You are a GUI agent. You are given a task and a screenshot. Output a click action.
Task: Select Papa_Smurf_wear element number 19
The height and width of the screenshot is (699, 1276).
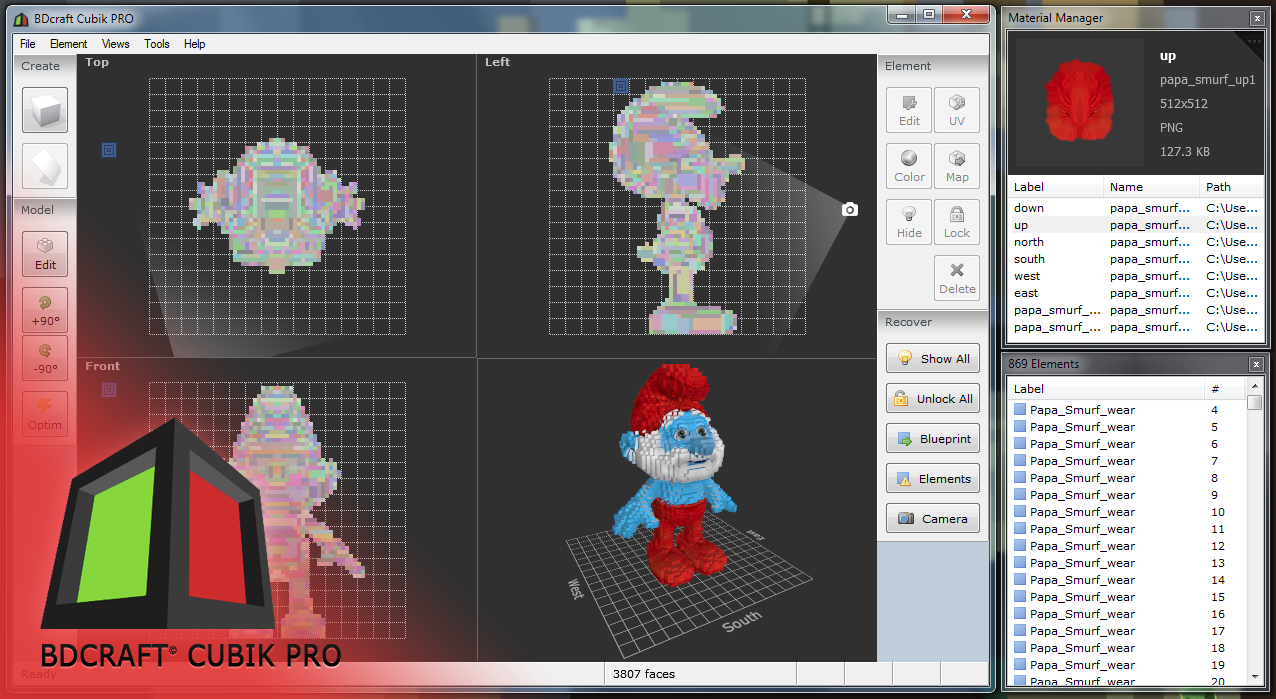click(x=1128, y=665)
